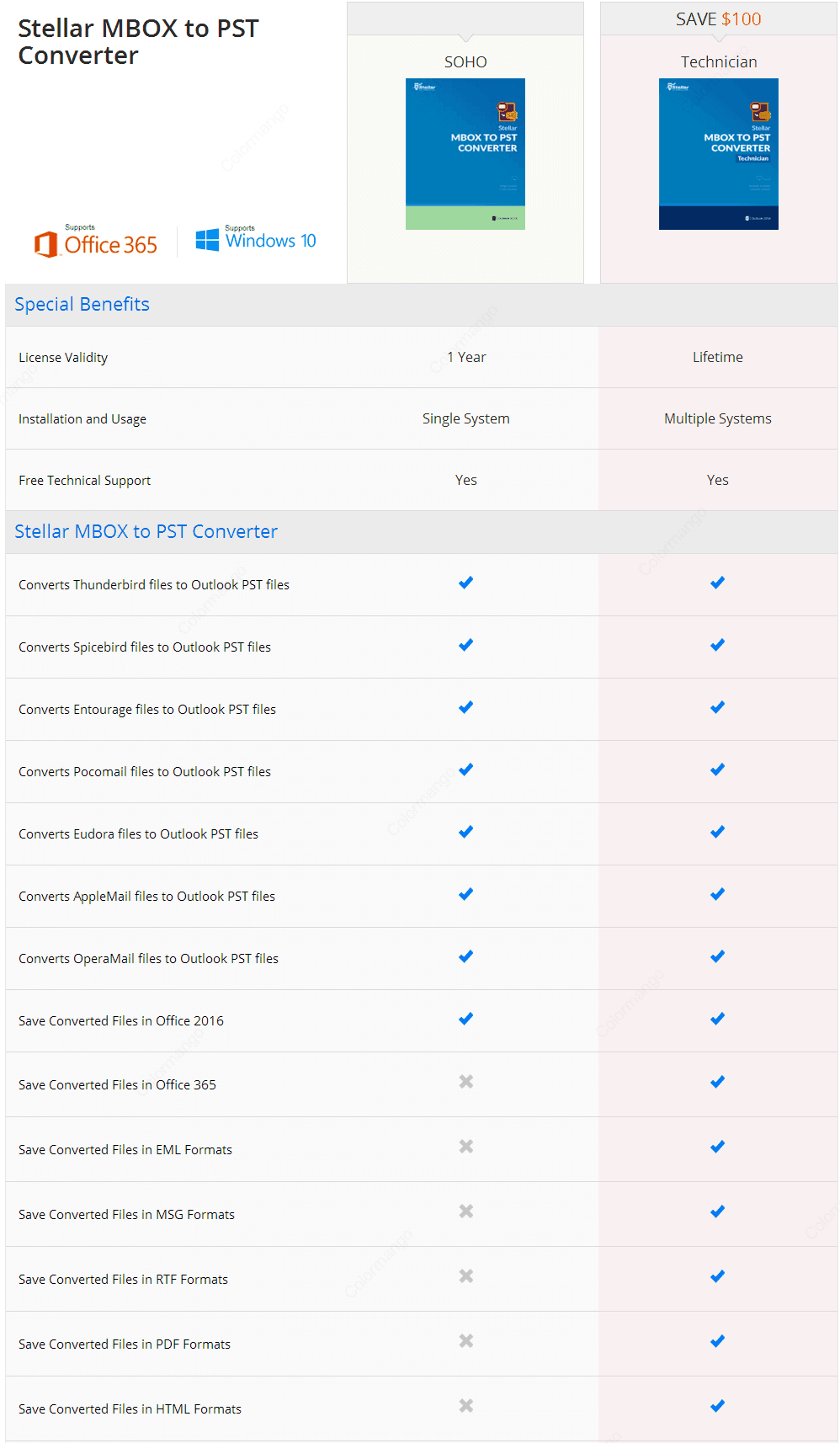Image resolution: width=840 pixels, height=1443 pixels.
Task: Click Technician checkmark for MSG Formats
Action: 717,1211
